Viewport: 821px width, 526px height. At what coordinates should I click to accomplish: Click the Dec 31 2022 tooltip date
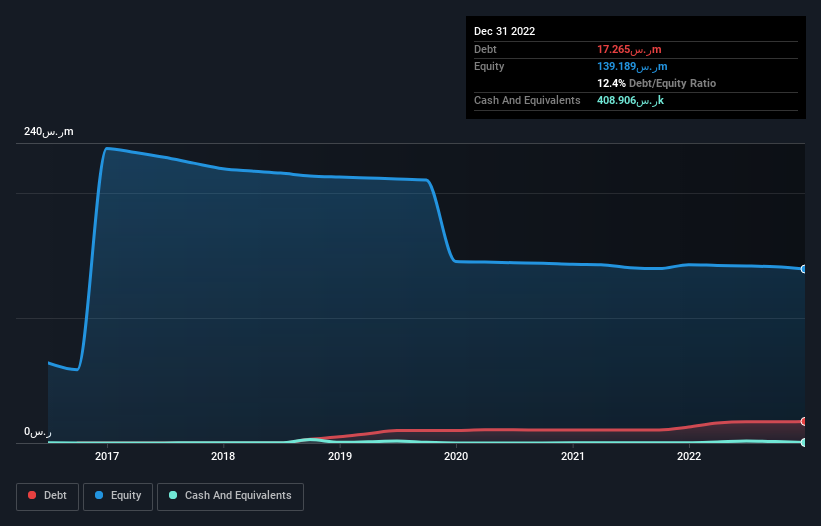(505, 31)
